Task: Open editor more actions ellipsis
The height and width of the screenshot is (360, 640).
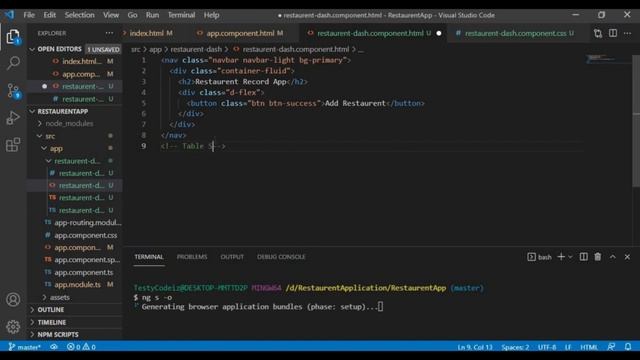Action: 627,33
